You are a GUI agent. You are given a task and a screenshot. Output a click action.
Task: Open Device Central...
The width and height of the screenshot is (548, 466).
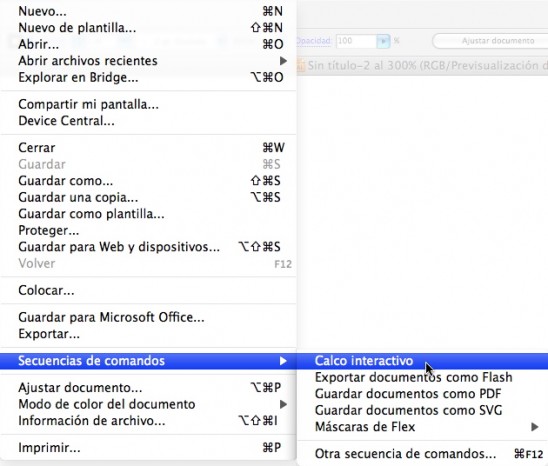[x=148, y=121]
